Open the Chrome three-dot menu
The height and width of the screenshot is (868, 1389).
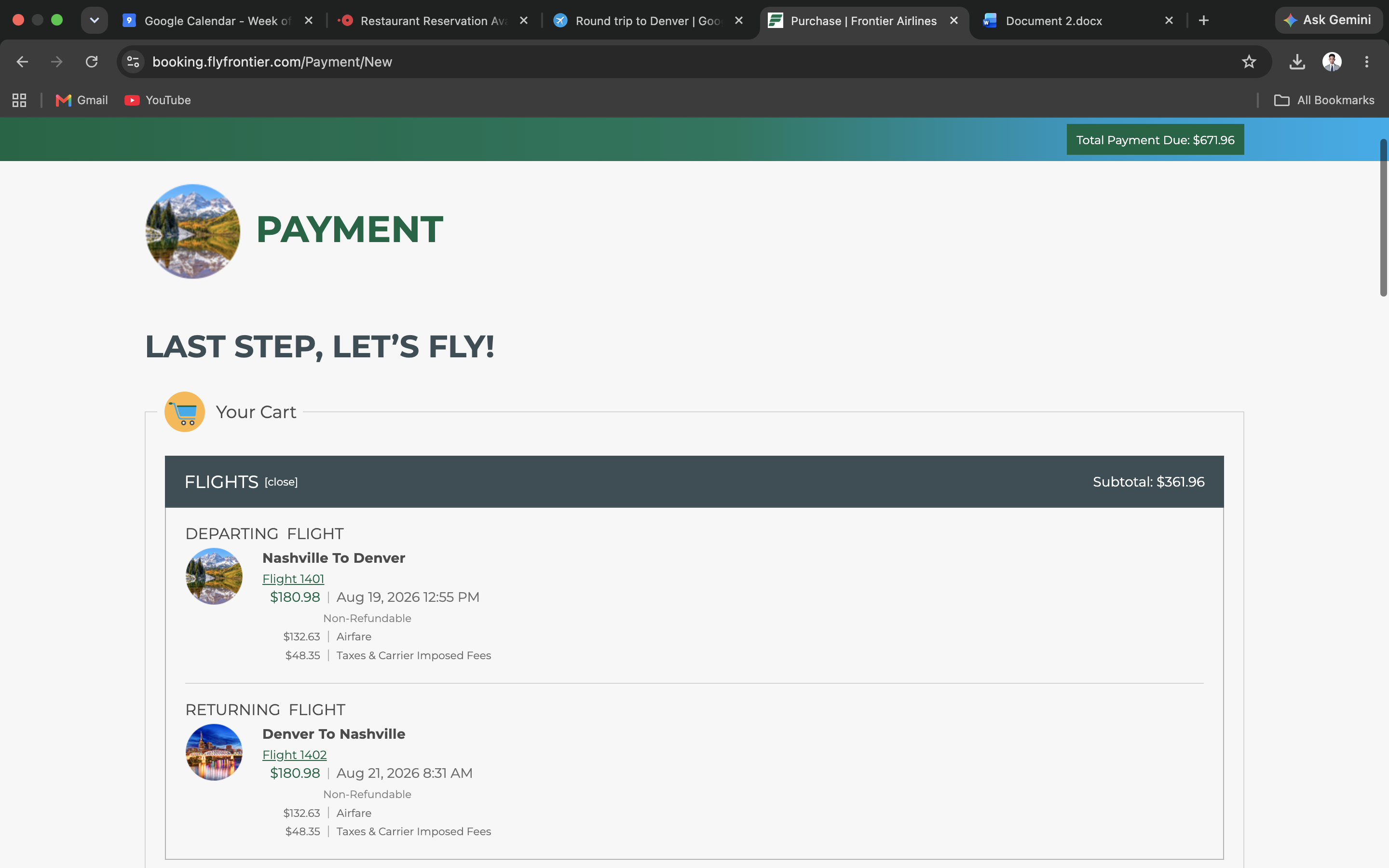[x=1367, y=61]
